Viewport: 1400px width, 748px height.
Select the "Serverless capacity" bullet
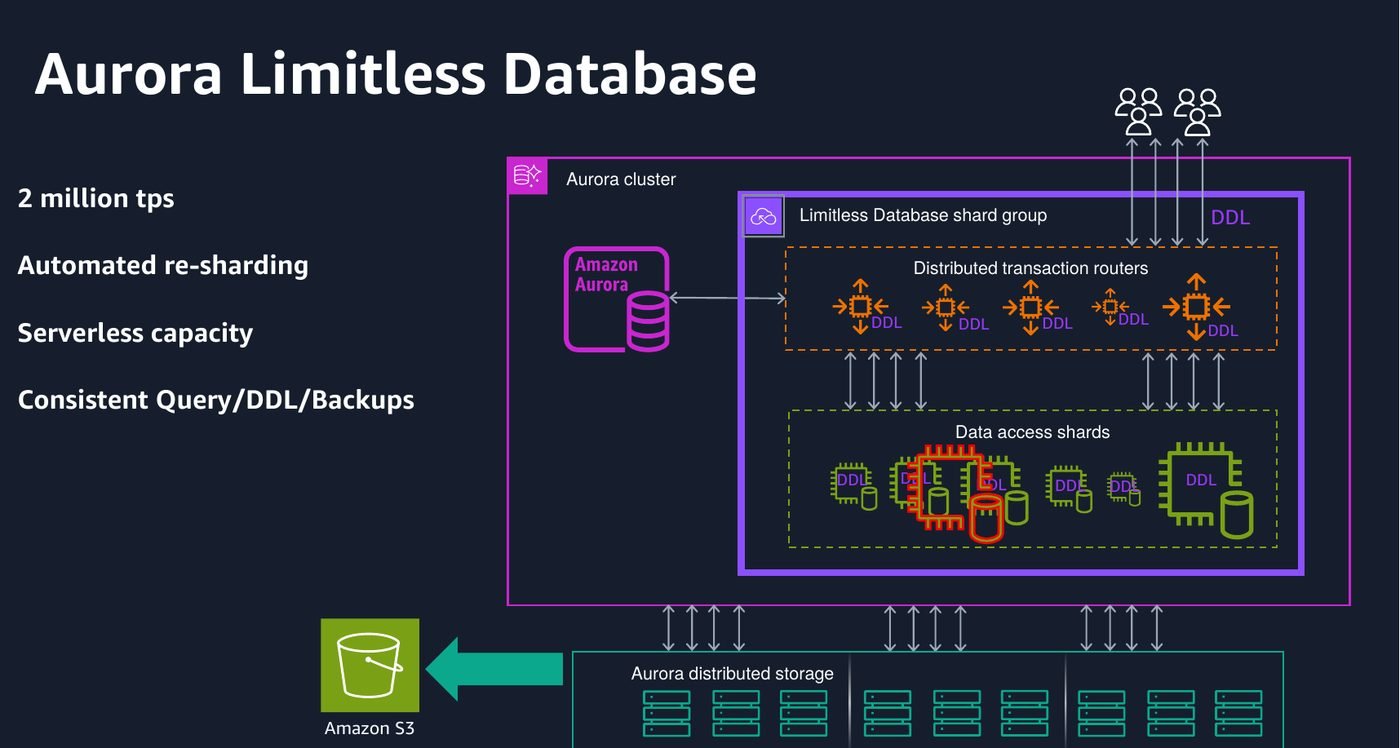click(135, 332)
